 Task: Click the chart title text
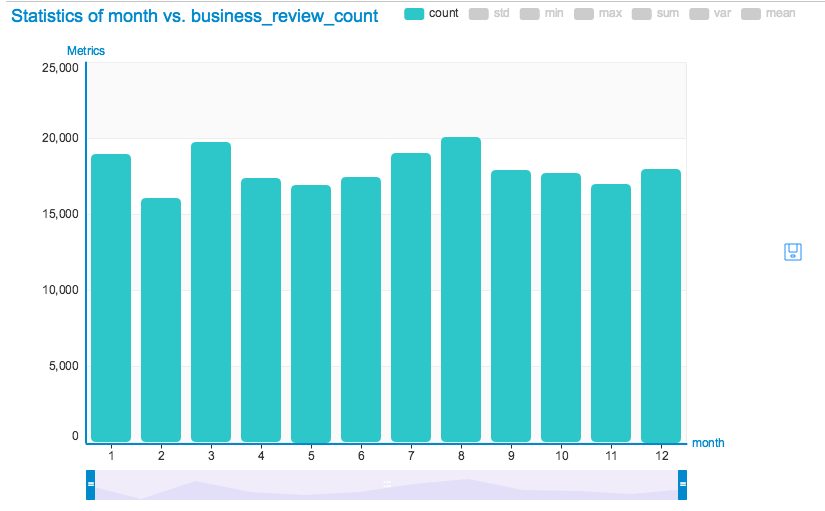click(195, 16)
